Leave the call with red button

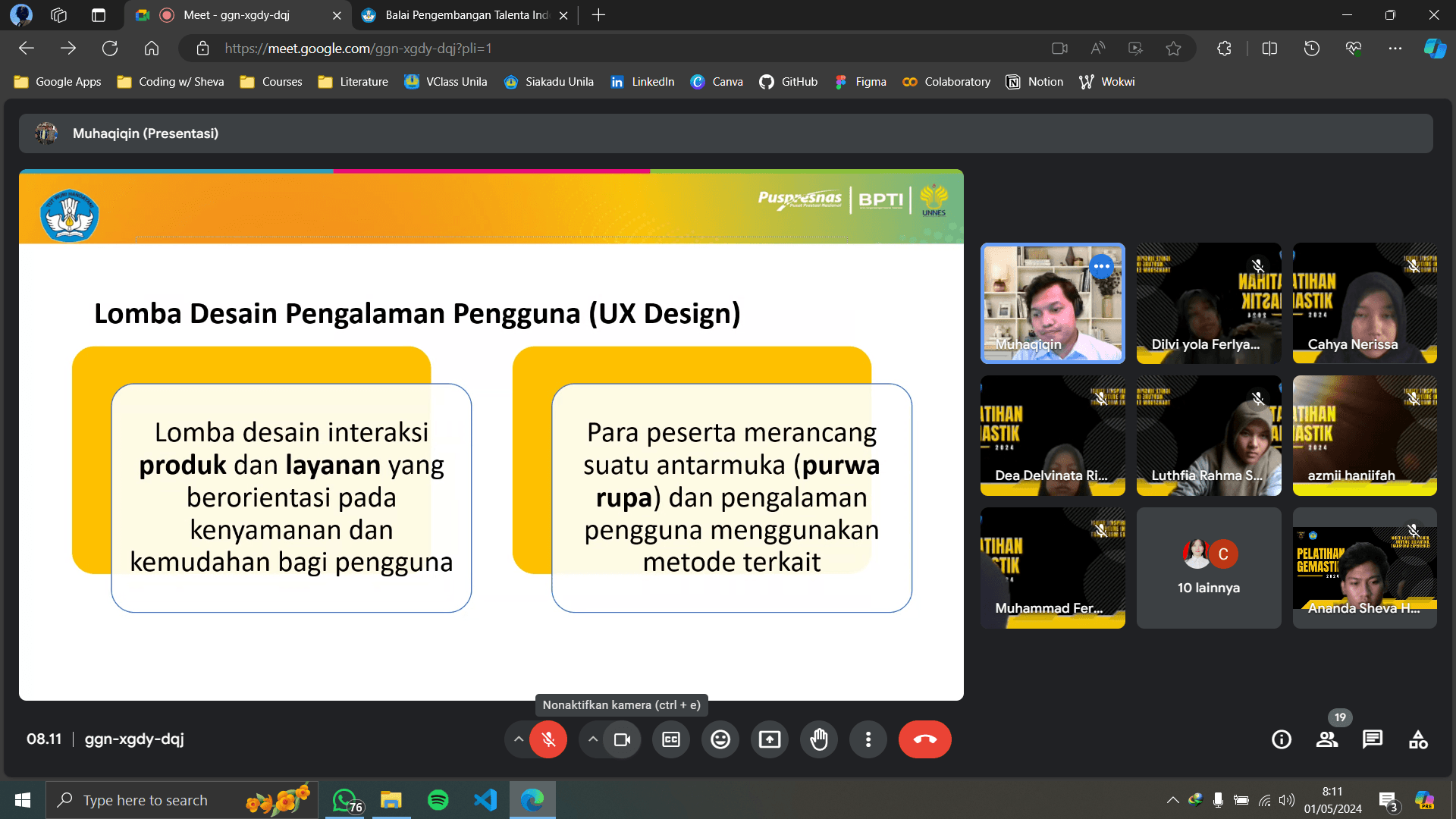[924, 739]
